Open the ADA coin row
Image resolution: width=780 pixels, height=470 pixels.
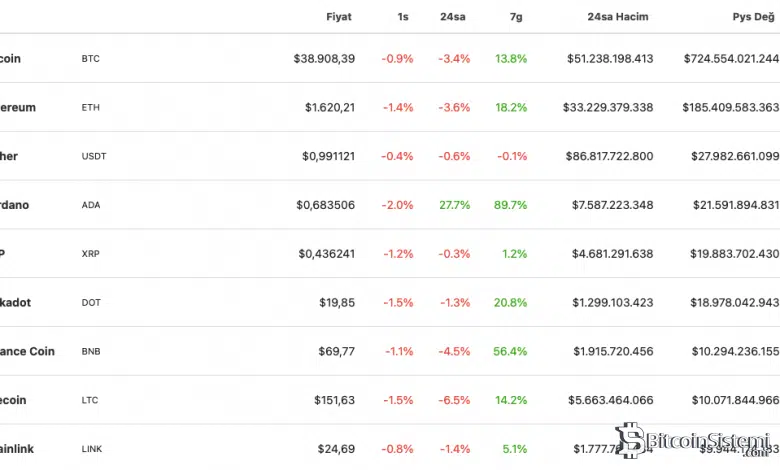[91, 205]
